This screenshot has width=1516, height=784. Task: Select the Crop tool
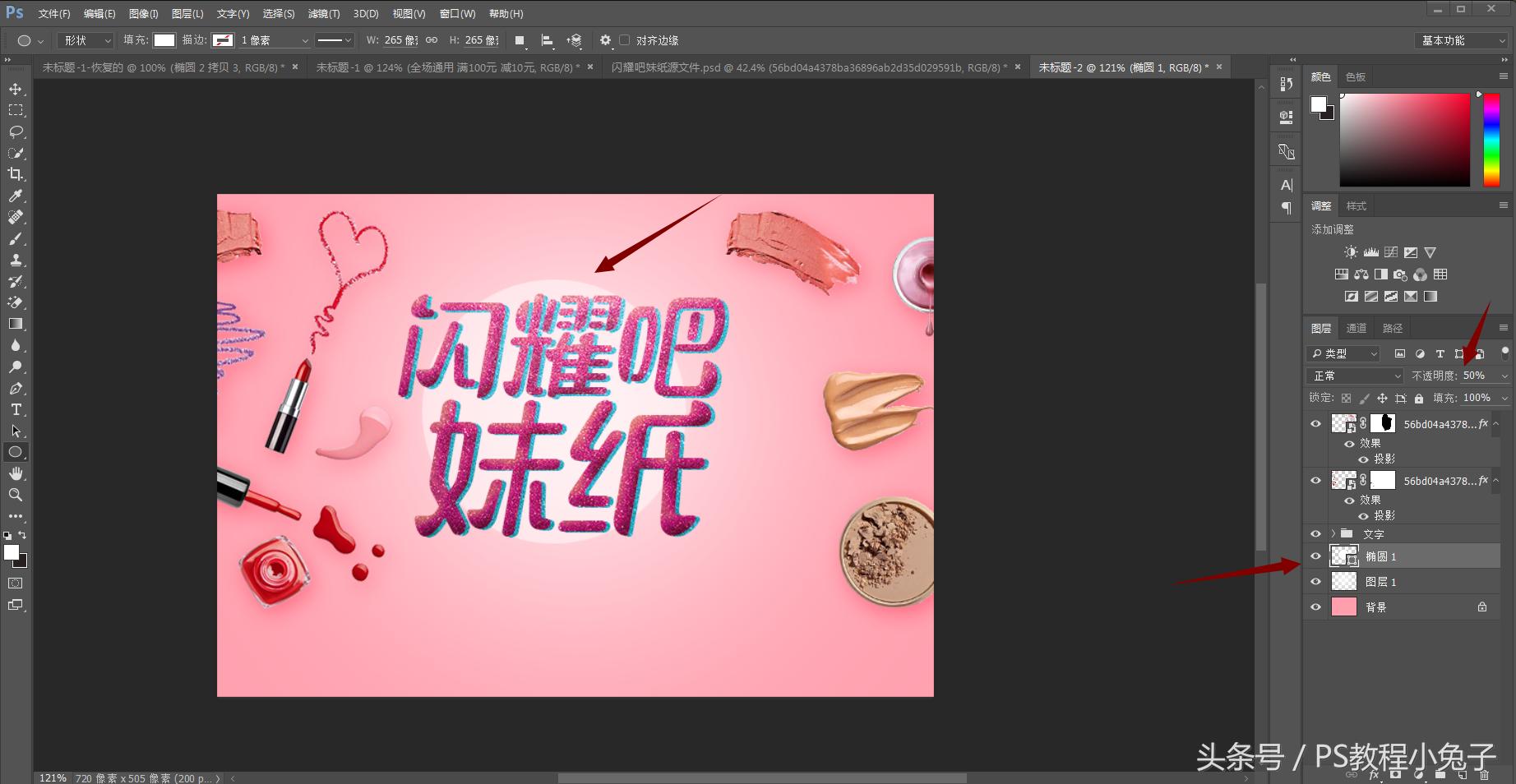coord(16,174)
